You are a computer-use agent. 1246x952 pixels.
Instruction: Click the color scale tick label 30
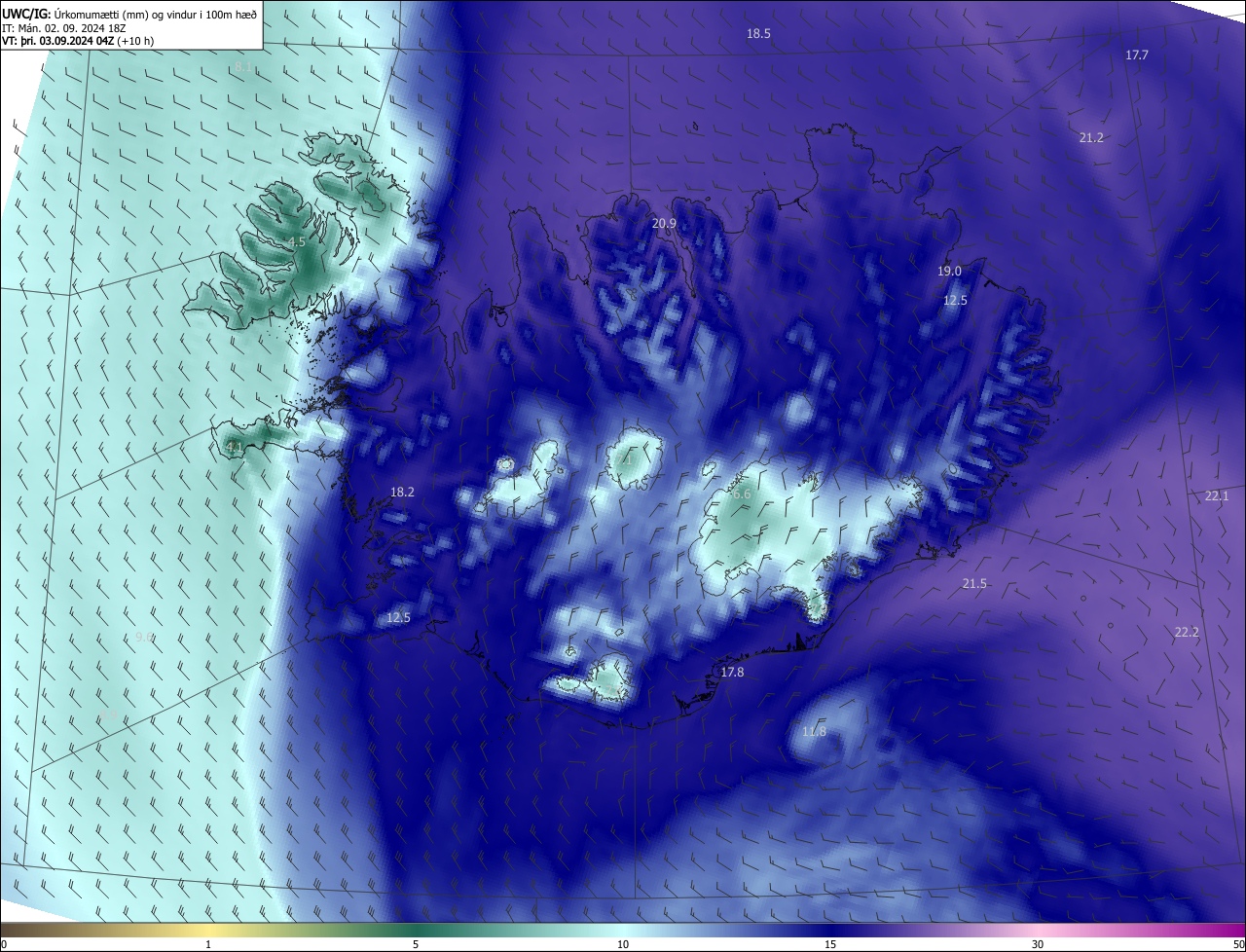click(x=1038, y=945)
